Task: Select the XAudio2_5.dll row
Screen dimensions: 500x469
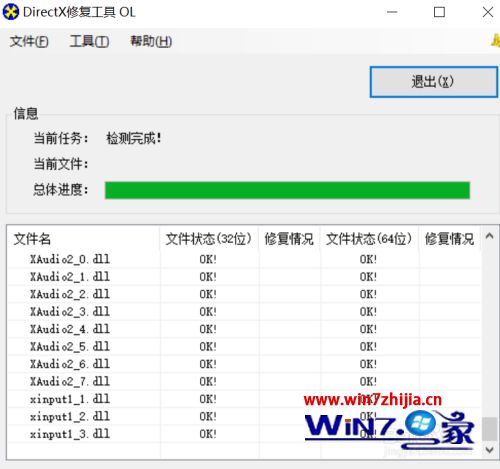Action: pos(244,346)
